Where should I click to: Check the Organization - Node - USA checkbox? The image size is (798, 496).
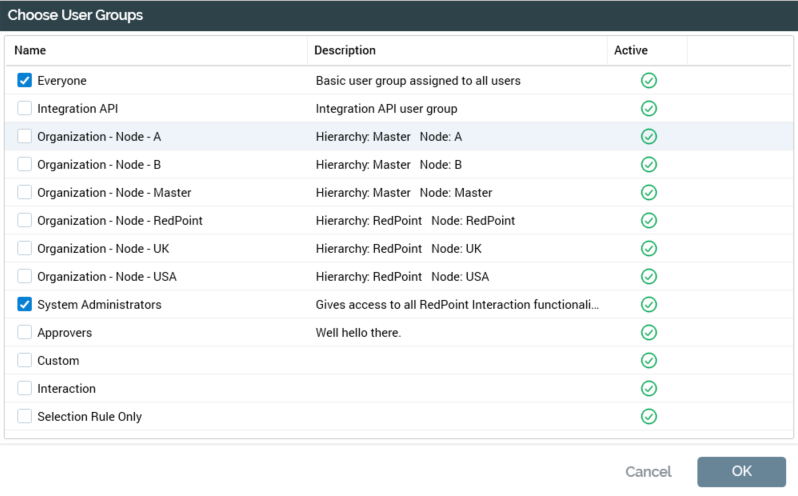click(25, 276)
